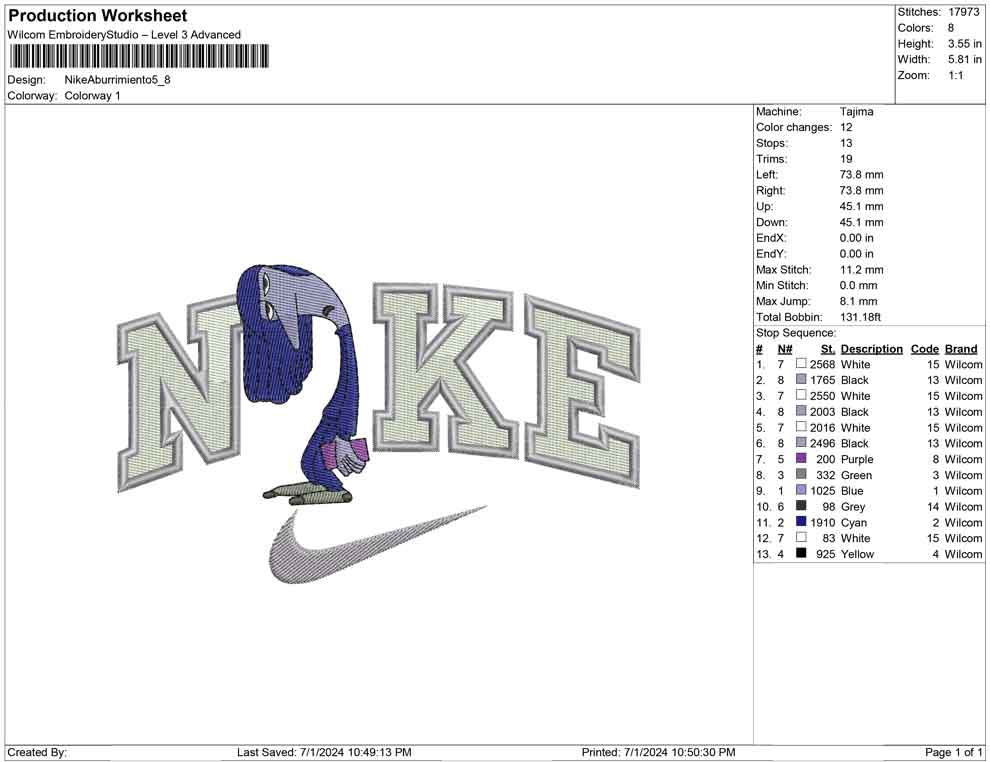Screen dimensions: 990x762
Task: Click the Colorway 1 value
Action: (x=92, y=96)
